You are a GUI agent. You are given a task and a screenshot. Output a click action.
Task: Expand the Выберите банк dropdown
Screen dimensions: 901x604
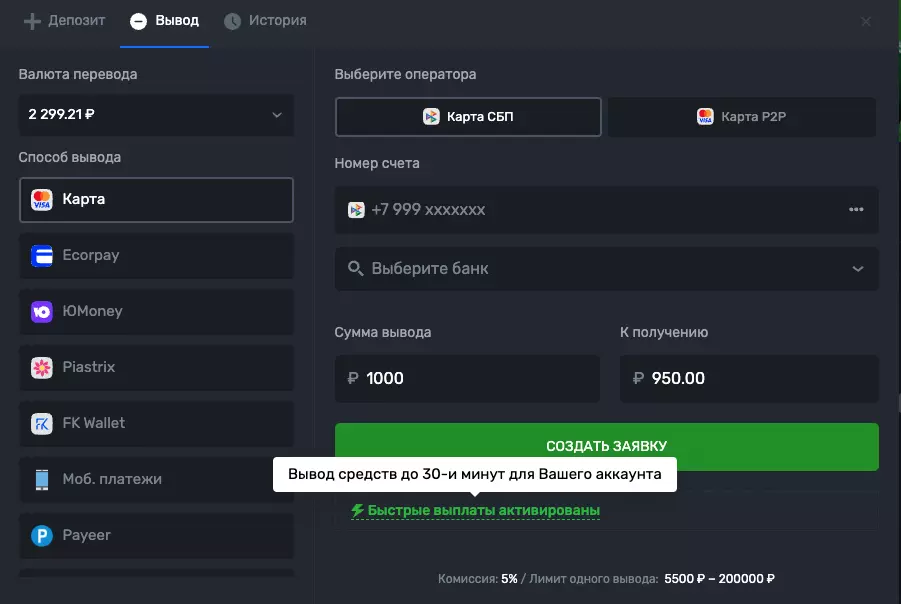click(856, 269)
